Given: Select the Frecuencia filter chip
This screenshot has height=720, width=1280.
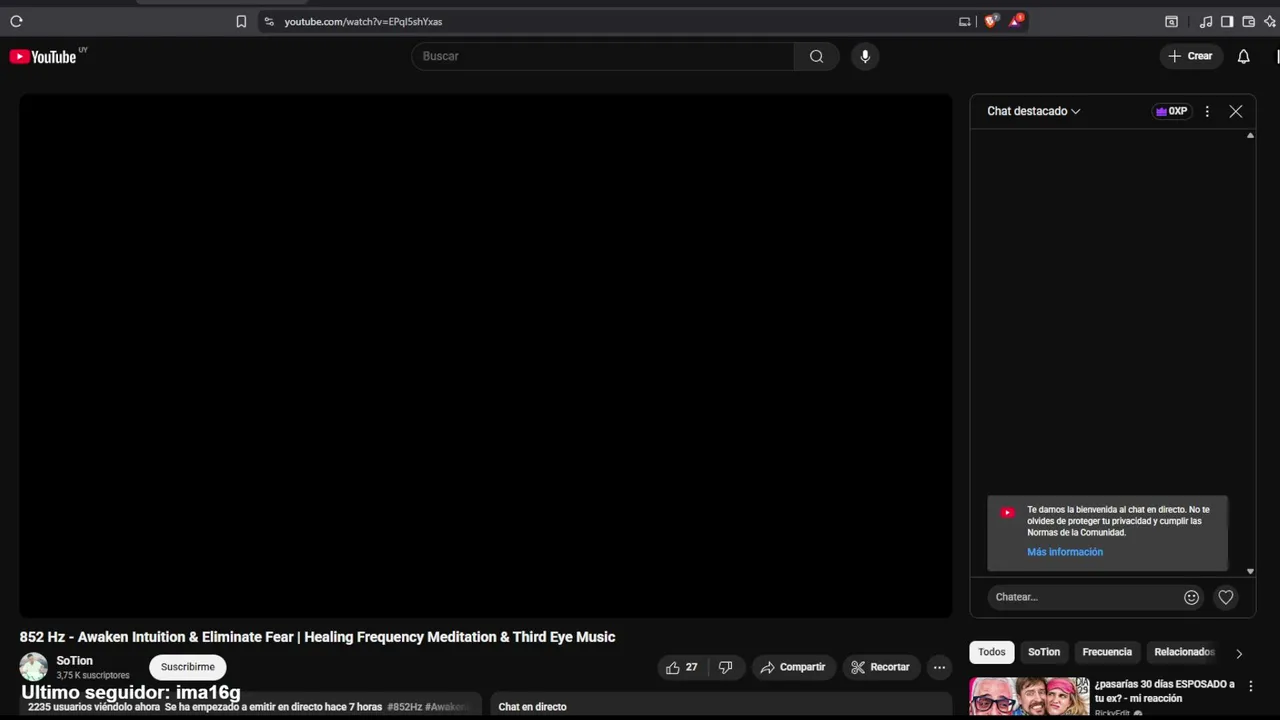Looking at the screenshot, I should click(1107, 652).
